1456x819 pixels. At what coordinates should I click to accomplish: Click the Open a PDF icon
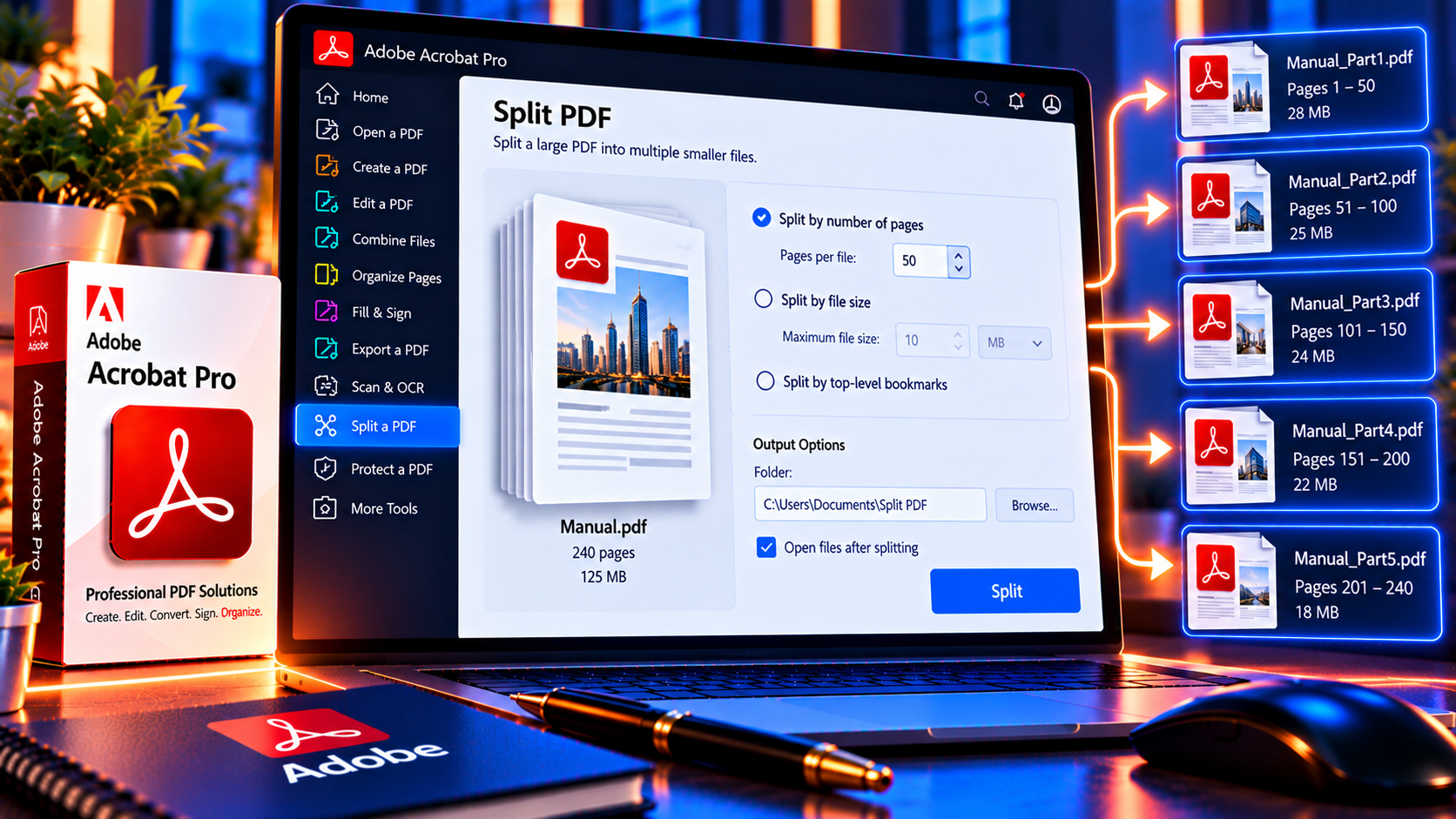(327, 131)
